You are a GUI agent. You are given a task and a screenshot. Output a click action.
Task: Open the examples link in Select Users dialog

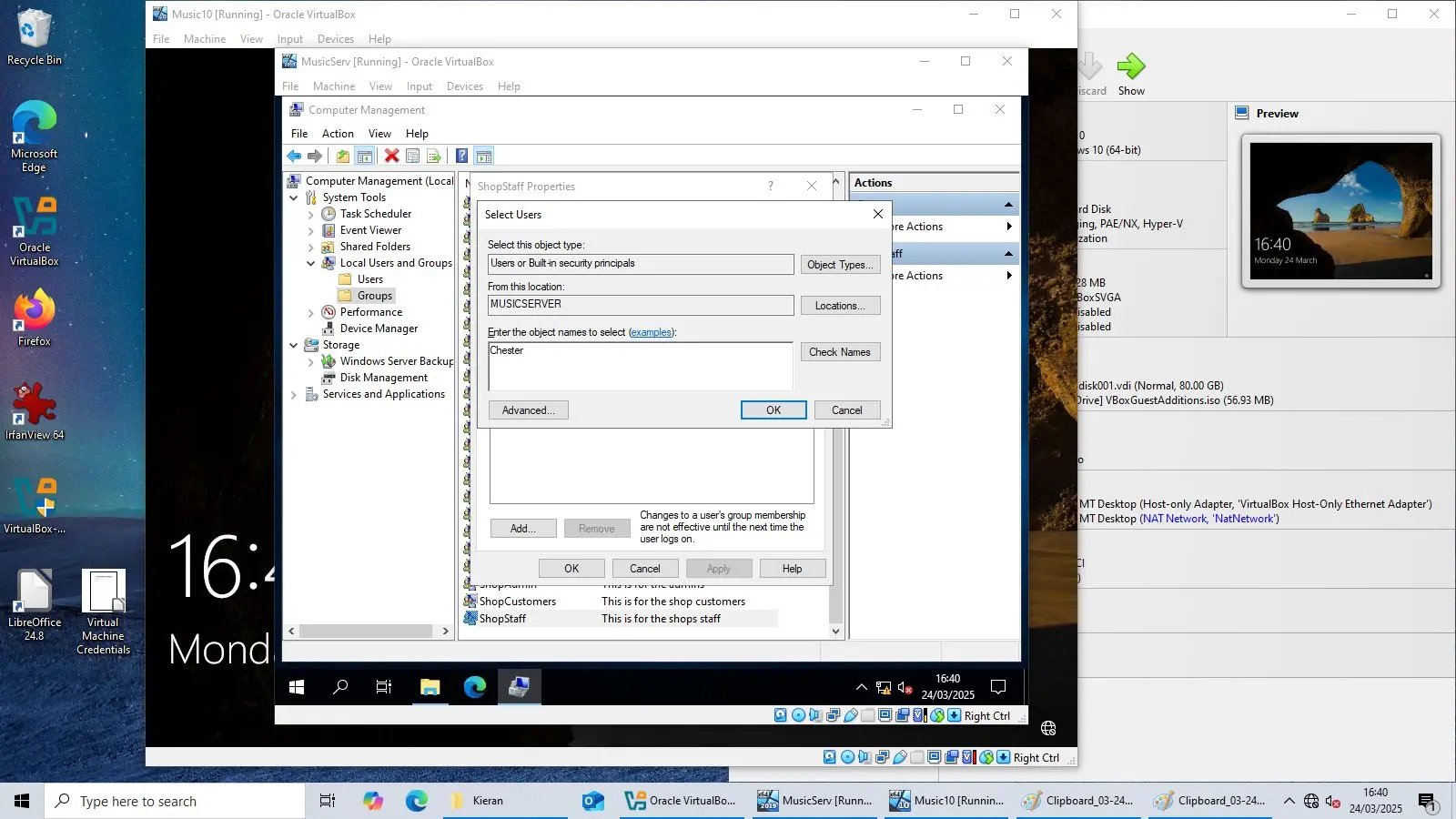[x=652, y=332]
